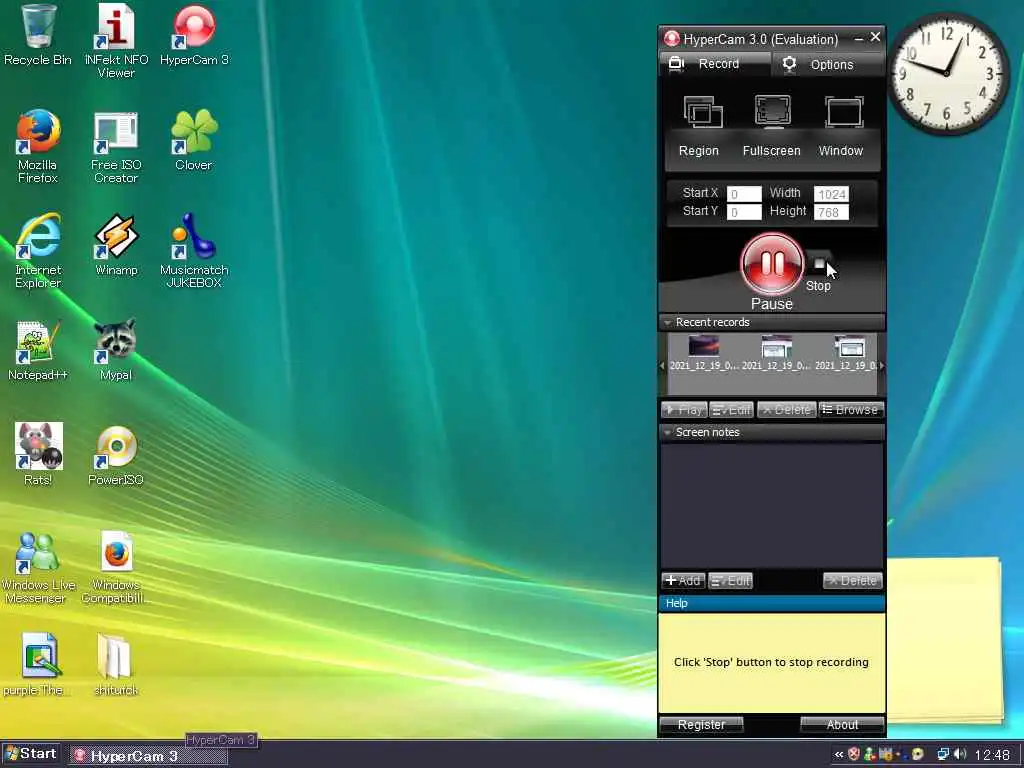Select the Musicmatch JUKEBOX shortcut
Screen dimensions: 1024x768
pos(194,251)
